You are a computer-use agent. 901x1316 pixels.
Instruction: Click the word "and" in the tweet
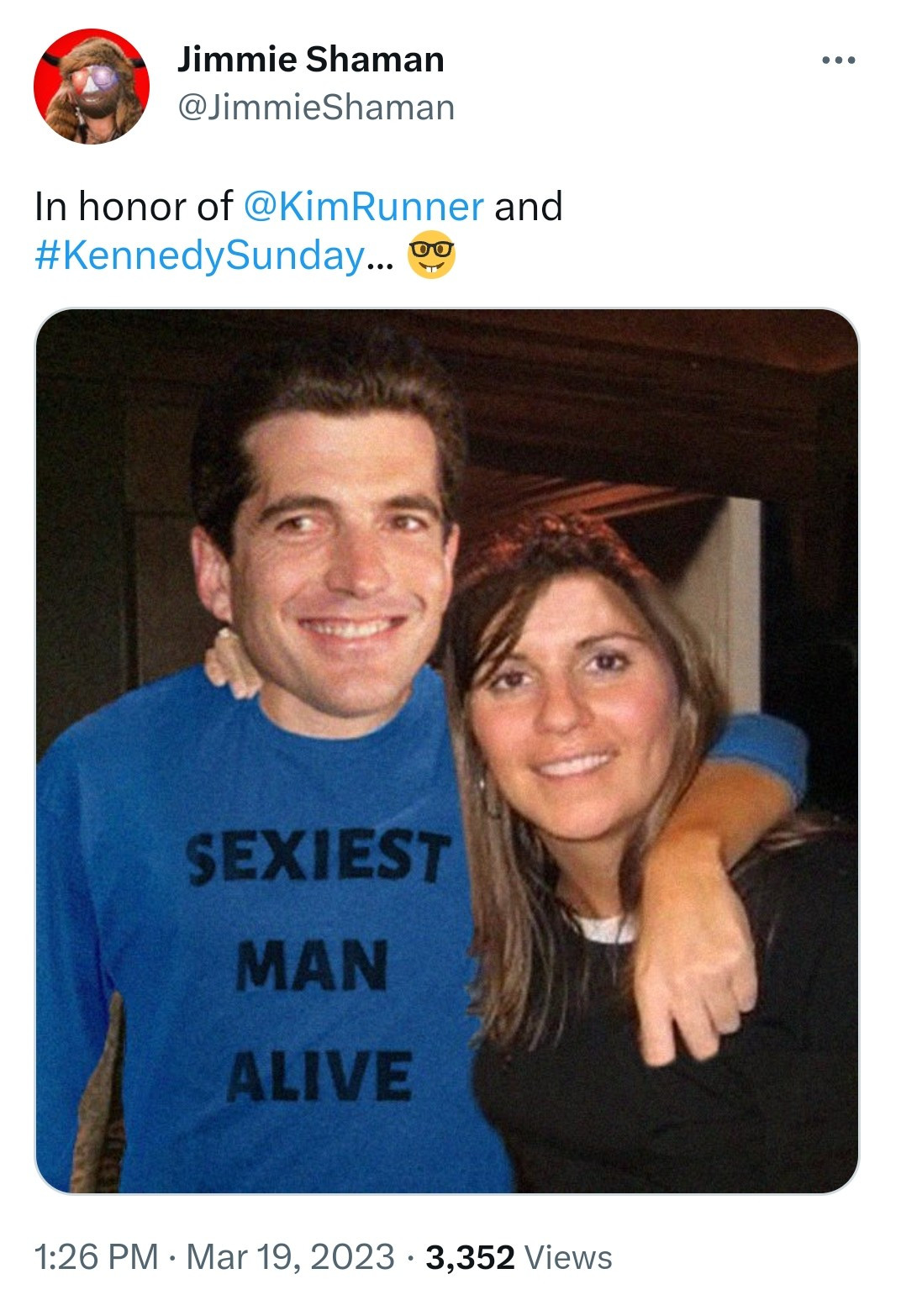(528, 207)
